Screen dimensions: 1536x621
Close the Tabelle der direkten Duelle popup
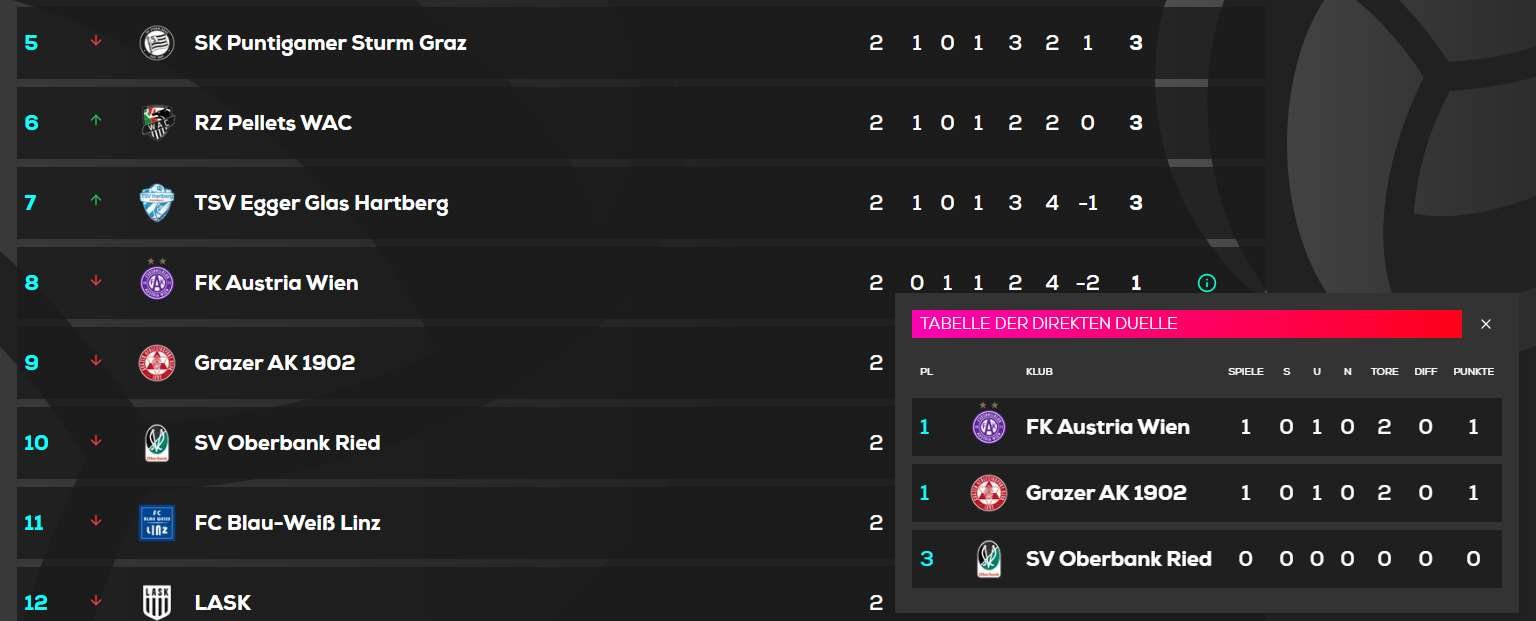[1486, 324]
